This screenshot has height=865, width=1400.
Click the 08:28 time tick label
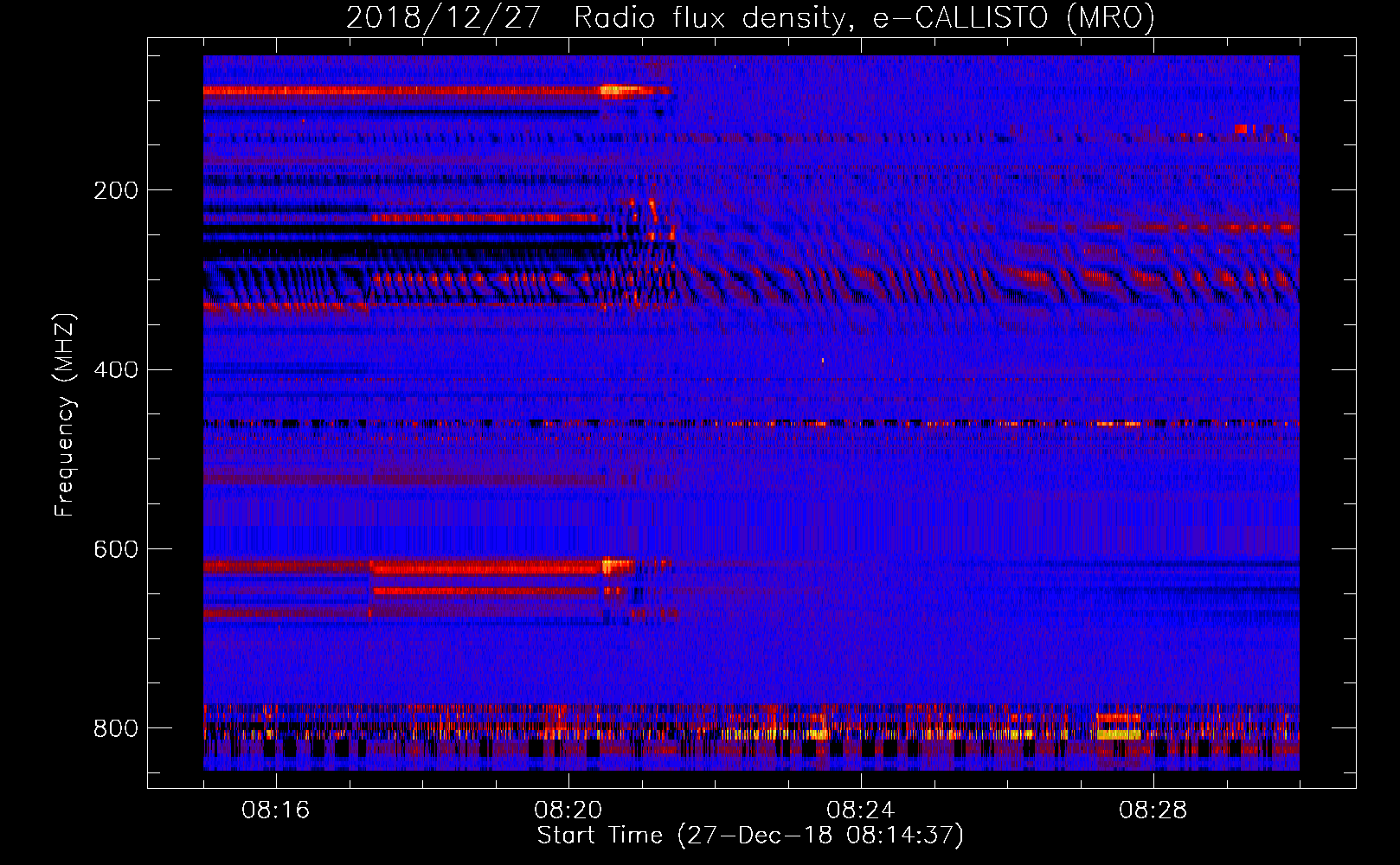tap(1153, 811)
